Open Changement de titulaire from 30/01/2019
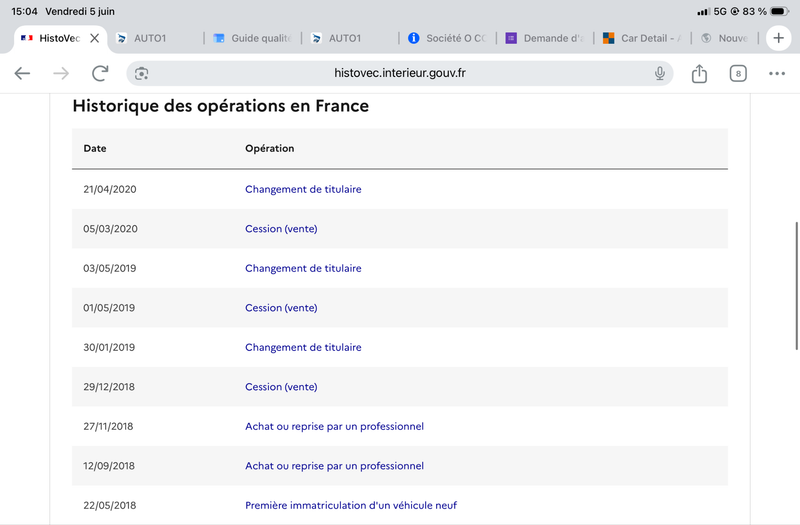The image size is (800, 525). [x=303, y=347]
